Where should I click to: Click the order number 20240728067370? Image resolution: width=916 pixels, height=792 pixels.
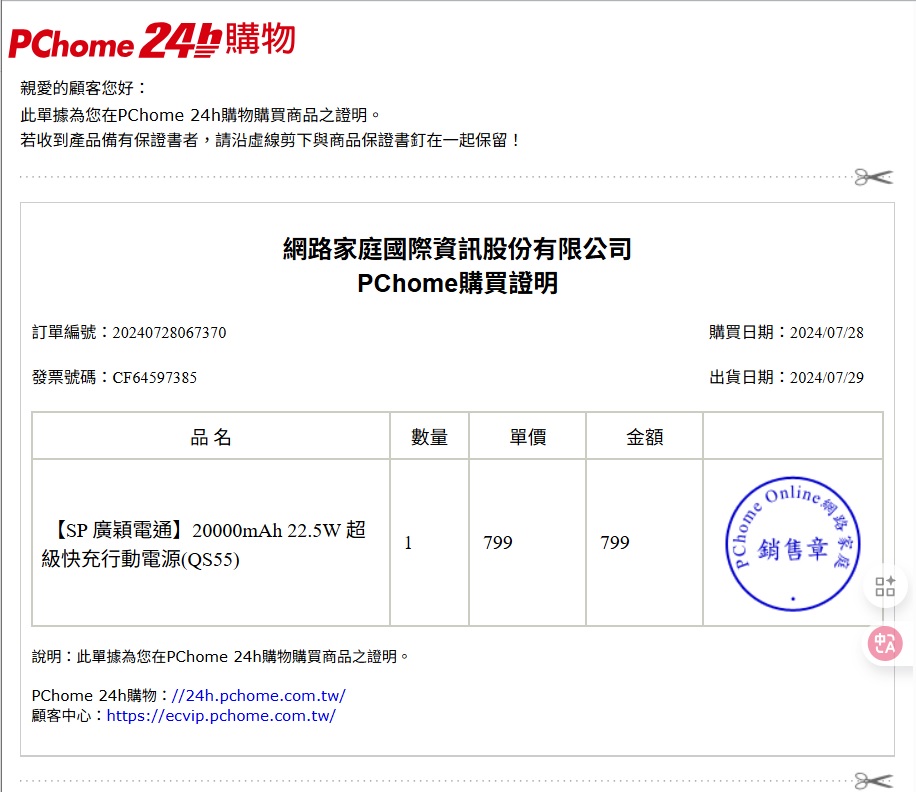click(169, 333)
